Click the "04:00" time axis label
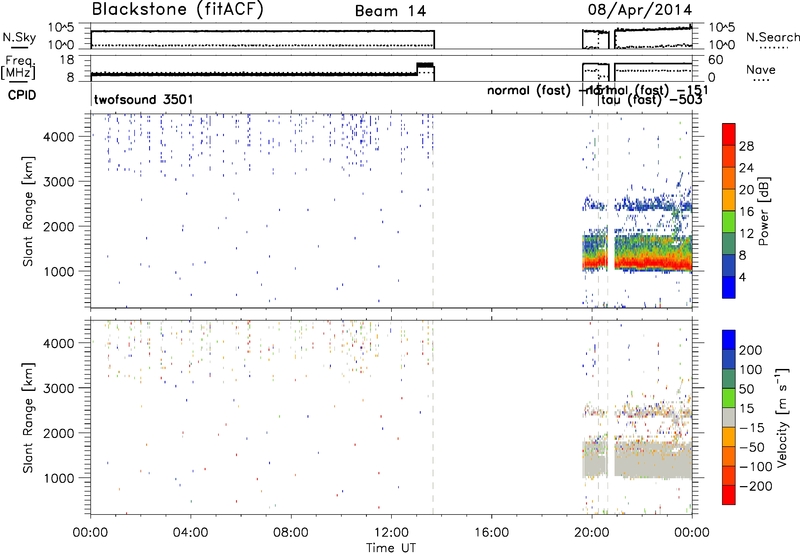This screenshot has height=554, width=800. 191,533
